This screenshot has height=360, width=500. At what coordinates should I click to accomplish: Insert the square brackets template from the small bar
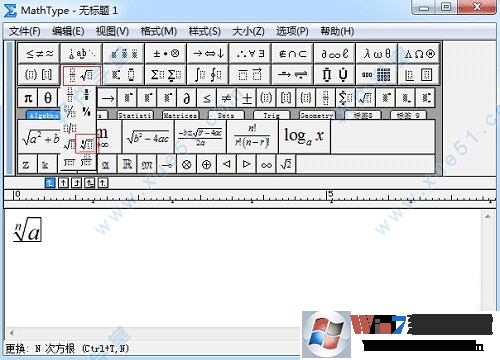(x=286, y=98)
